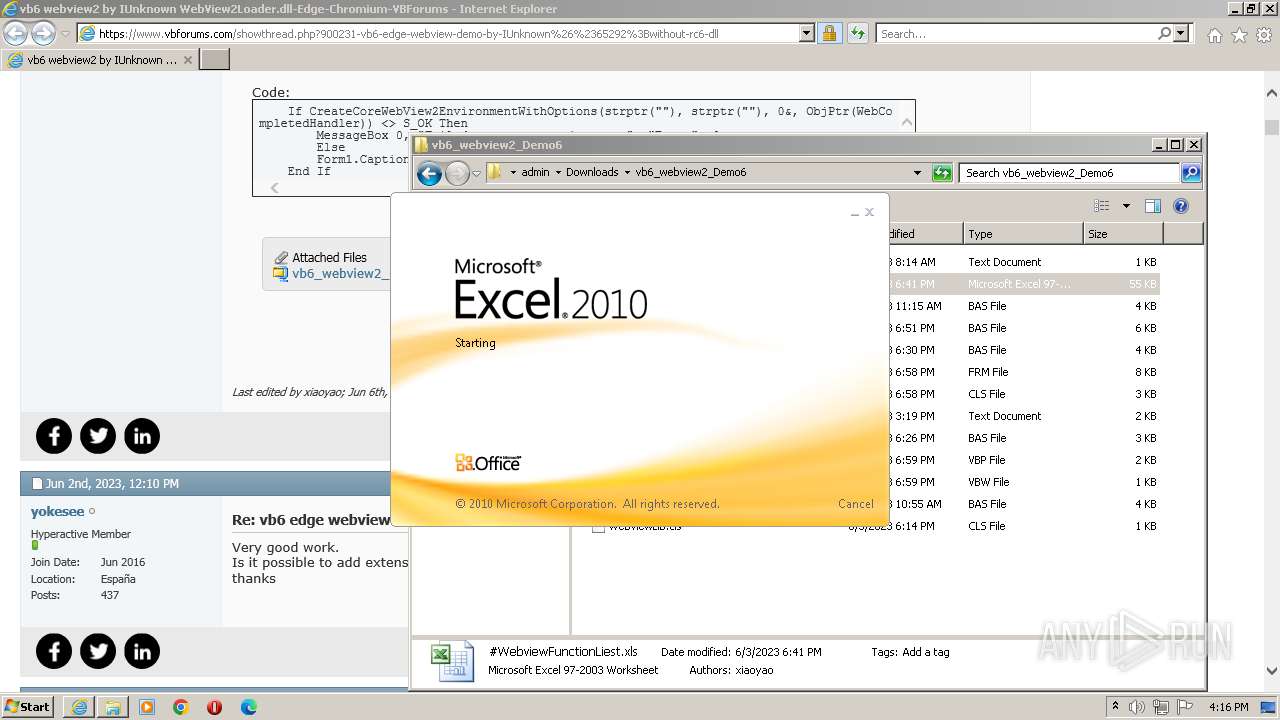Click Add a tag in details pane

point(926,652)
